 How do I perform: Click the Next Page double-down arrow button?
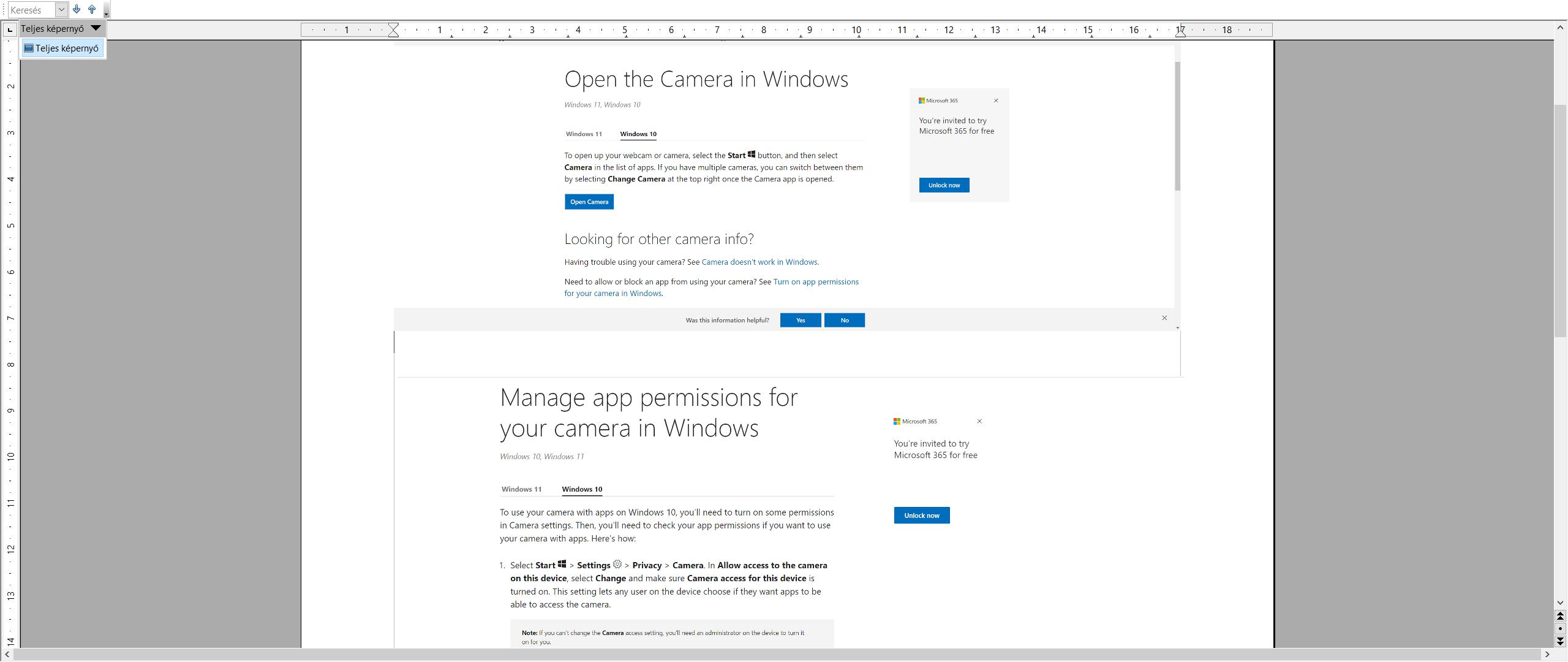tap(1560, 641)
